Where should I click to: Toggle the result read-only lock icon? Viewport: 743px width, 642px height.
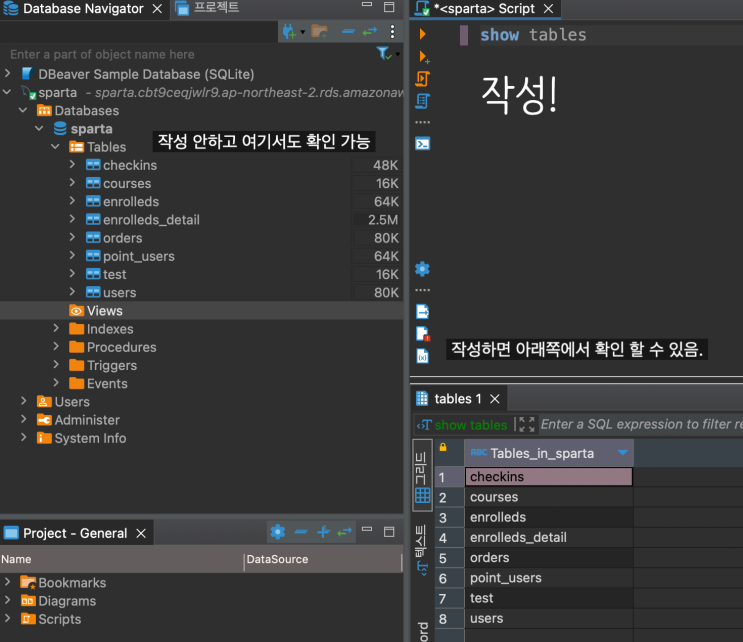point(443,447)
